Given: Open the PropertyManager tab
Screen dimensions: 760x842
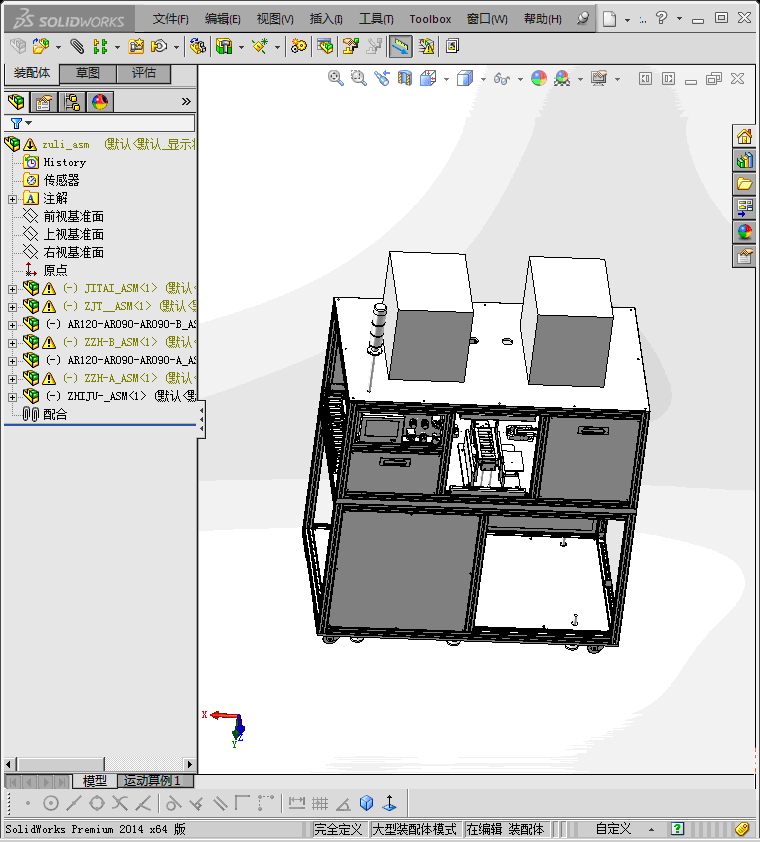Looking at the screenshot, I should [44, 101].
